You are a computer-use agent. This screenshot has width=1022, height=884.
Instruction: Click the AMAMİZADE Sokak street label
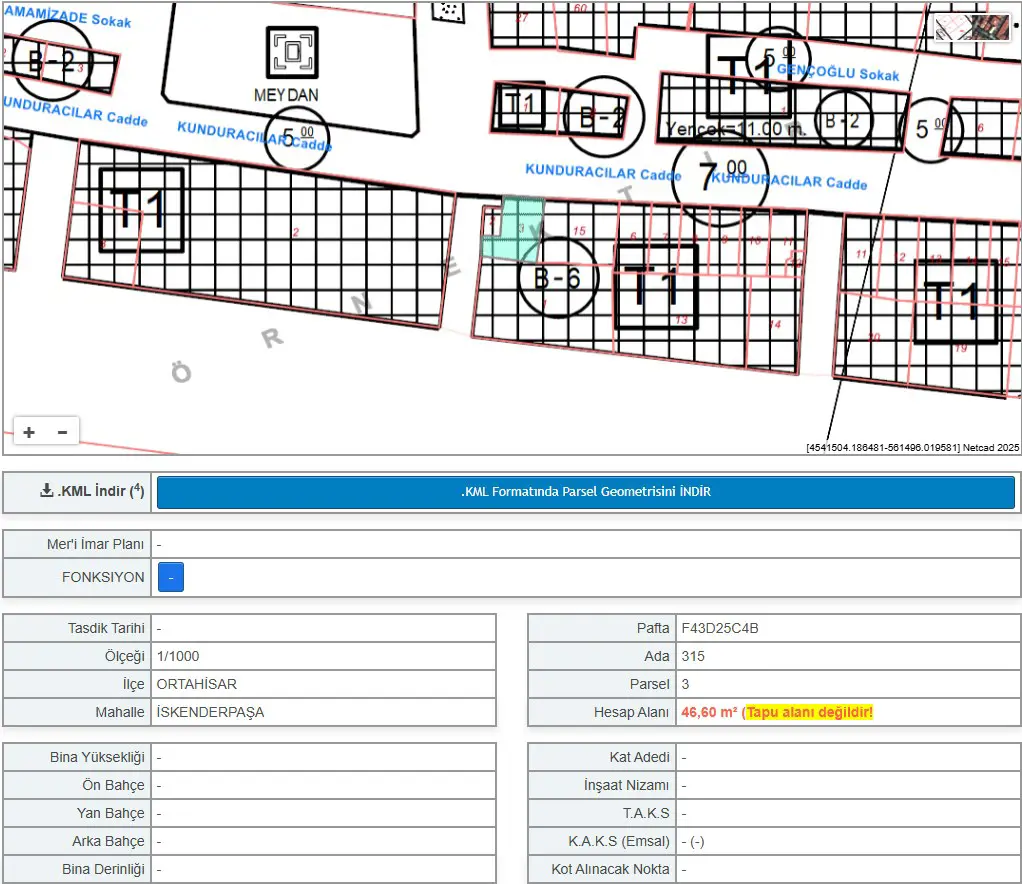(x=68, y=16)
